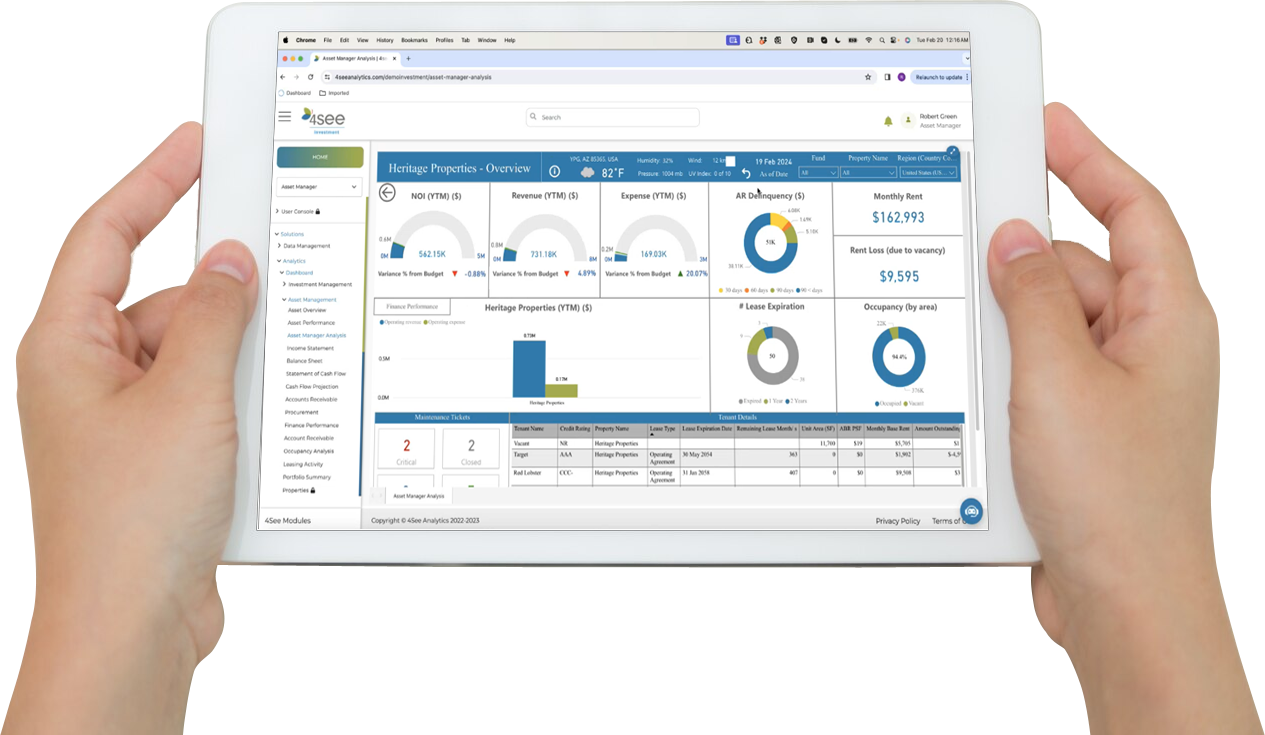Click the Search input field
Viewport: 1265px width, 735px height.
[612, 117]
